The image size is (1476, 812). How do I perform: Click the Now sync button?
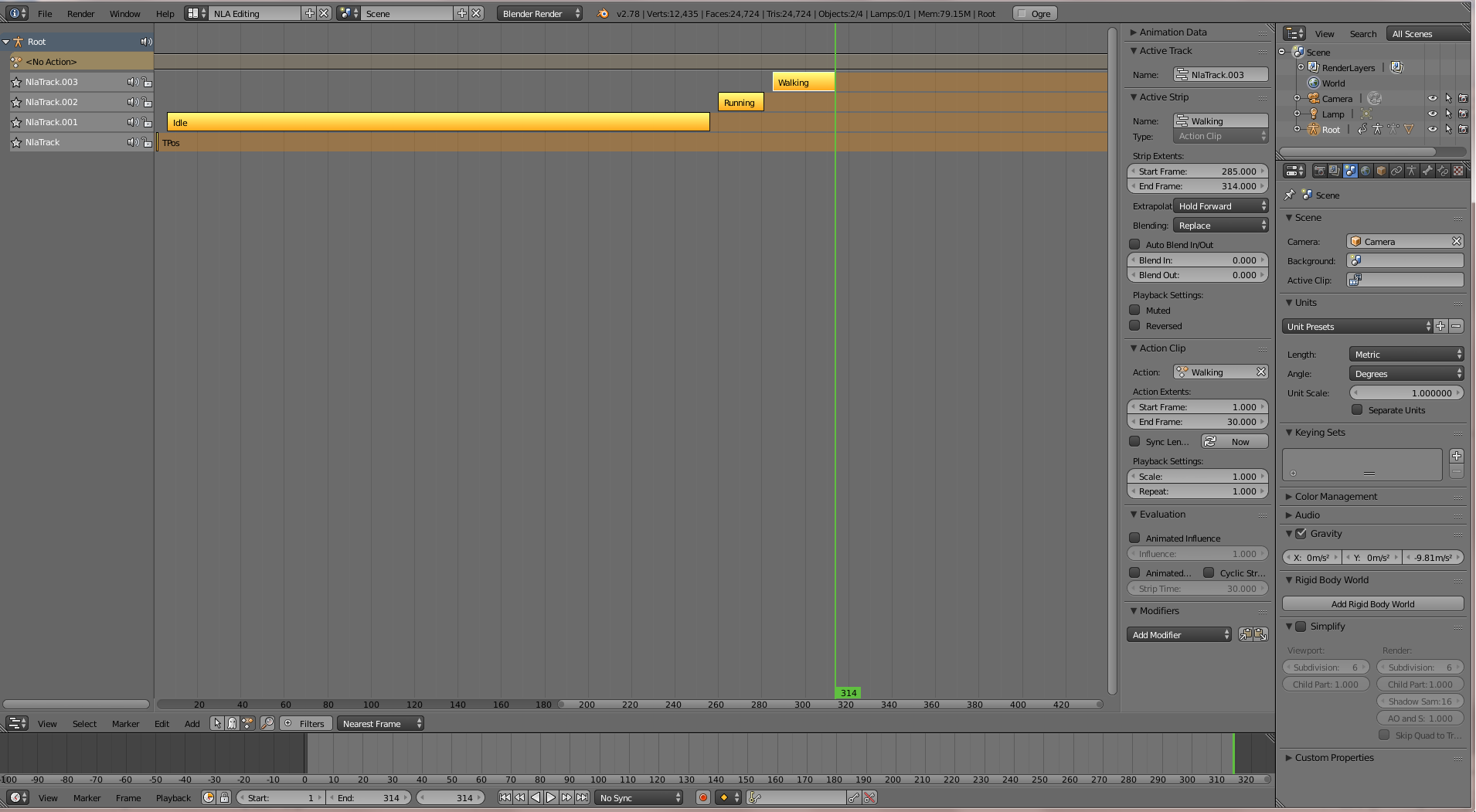pos(1235,442)
